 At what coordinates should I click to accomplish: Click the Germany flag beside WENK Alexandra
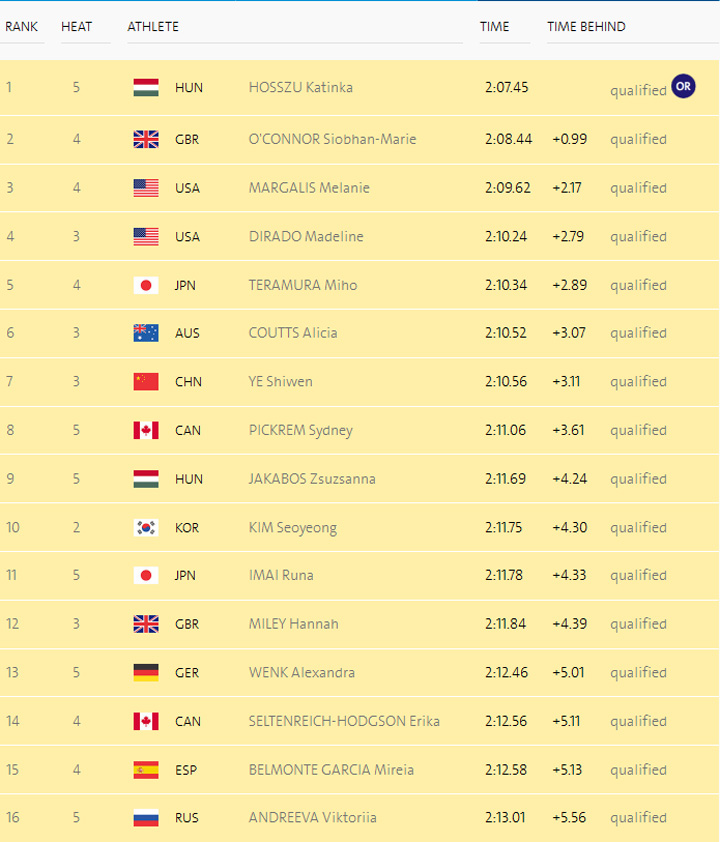tap(146, 672)
